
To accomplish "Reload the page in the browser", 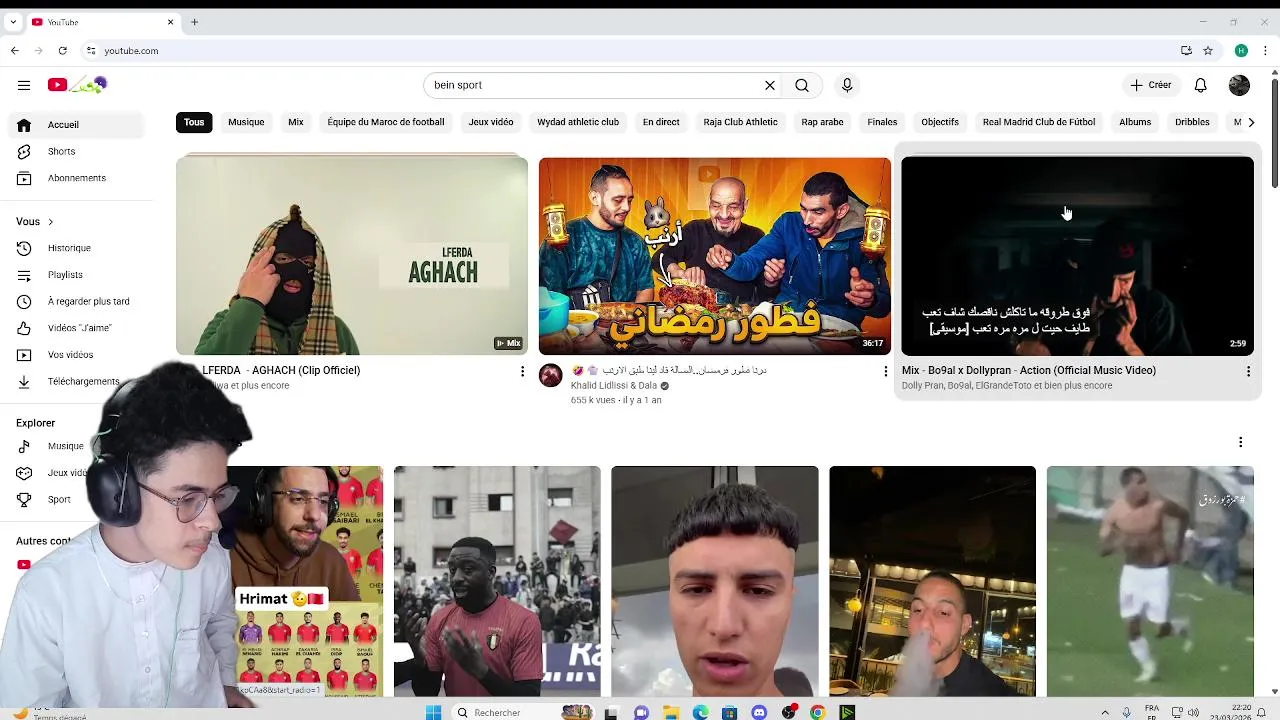I will pos(62,50).
